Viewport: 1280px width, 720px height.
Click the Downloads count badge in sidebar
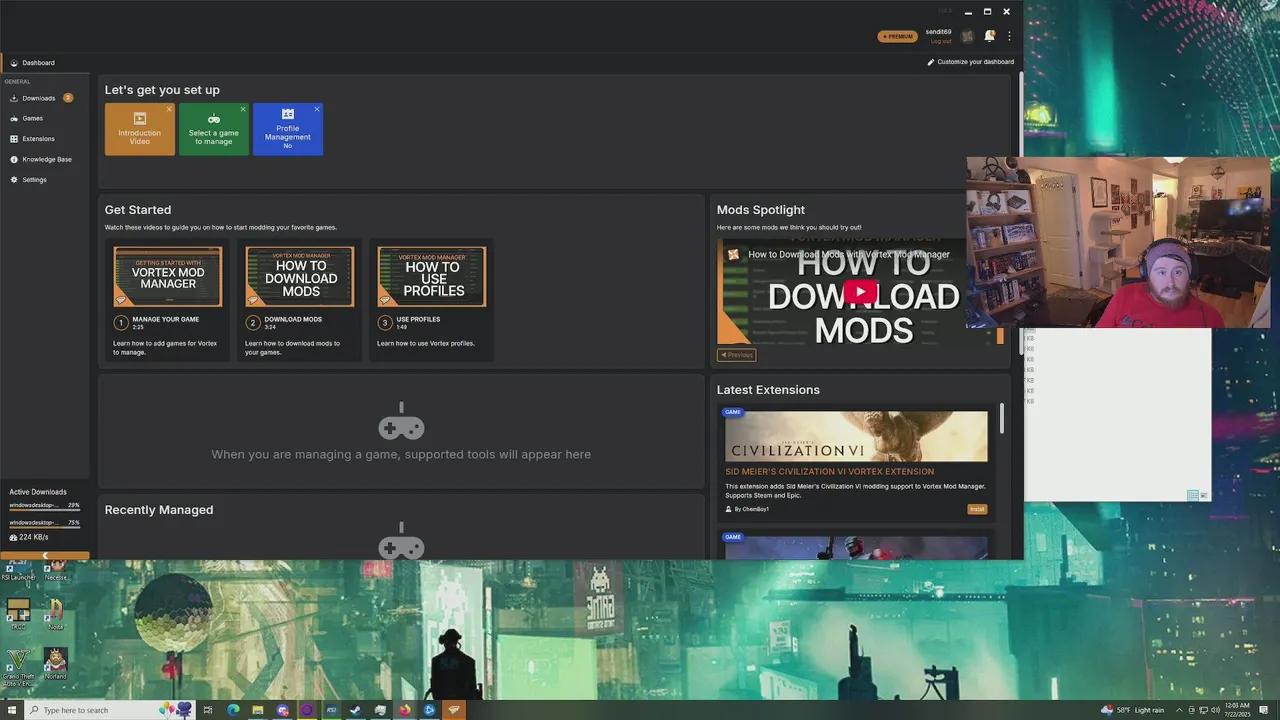[x=68, y=98]
